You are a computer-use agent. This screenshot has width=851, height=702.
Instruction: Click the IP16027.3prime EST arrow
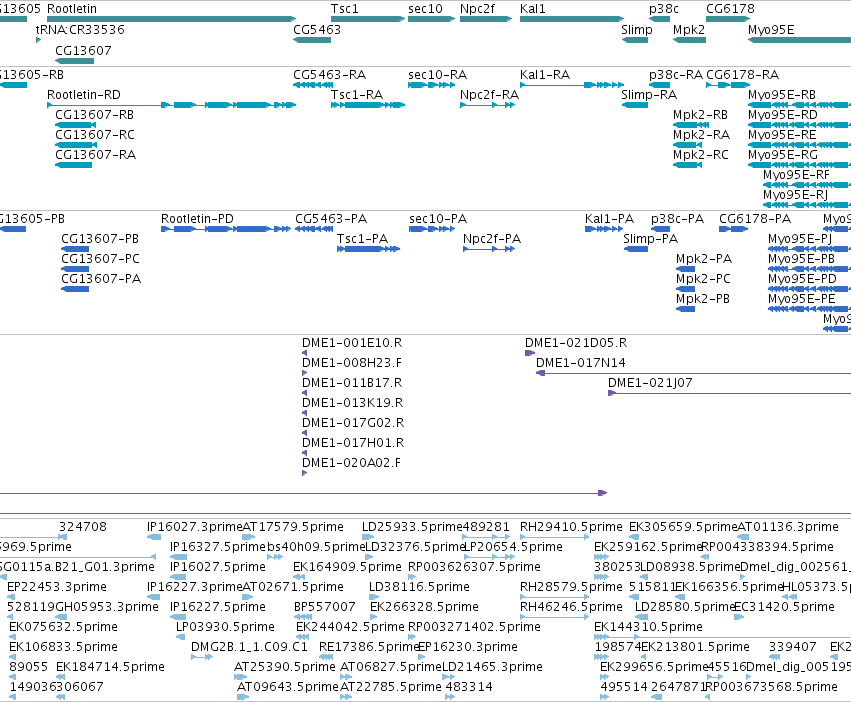pyautogui.click(x=154, y=537)
